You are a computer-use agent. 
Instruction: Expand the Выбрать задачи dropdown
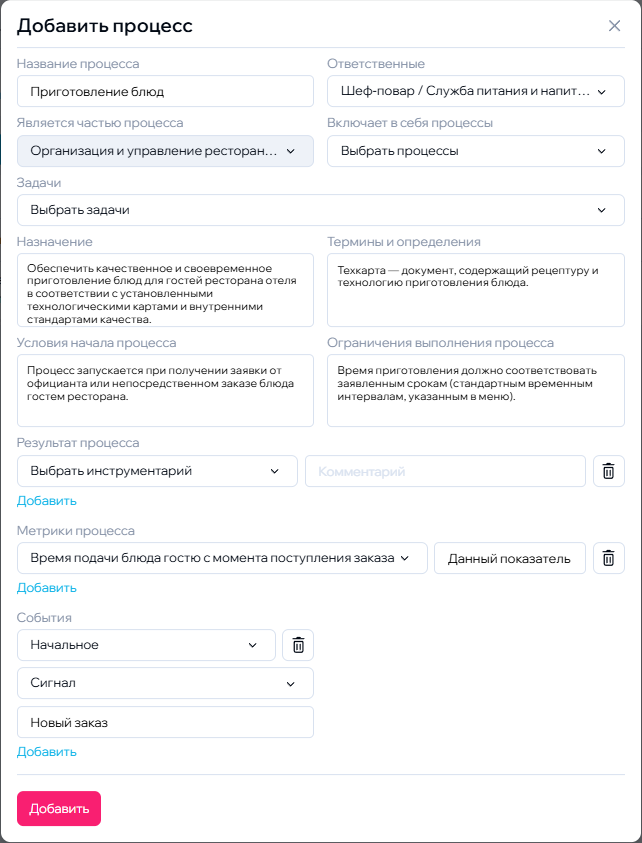(320, 210)
